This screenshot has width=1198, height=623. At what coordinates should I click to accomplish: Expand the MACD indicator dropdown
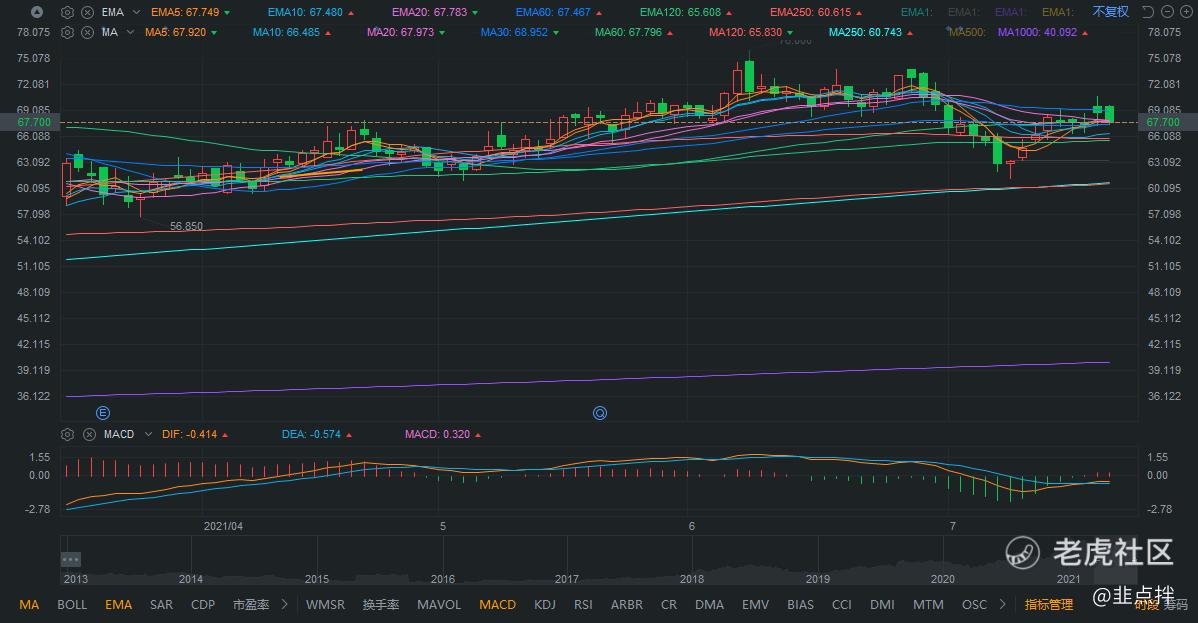coord(148,434)
